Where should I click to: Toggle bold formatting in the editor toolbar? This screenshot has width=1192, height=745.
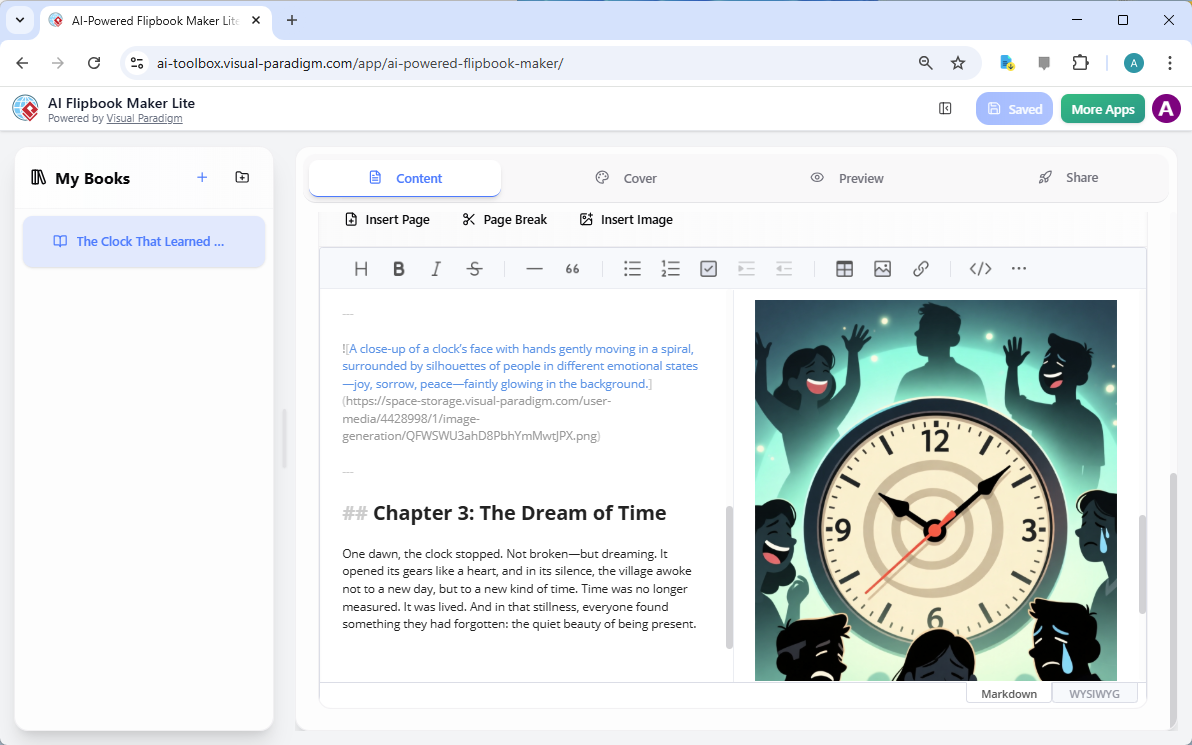[398, 268]
